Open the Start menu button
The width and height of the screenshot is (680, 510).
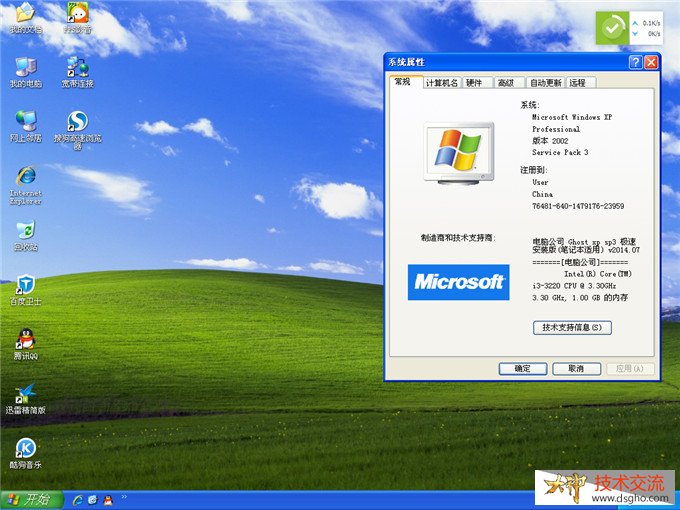[x=32, y=500]
